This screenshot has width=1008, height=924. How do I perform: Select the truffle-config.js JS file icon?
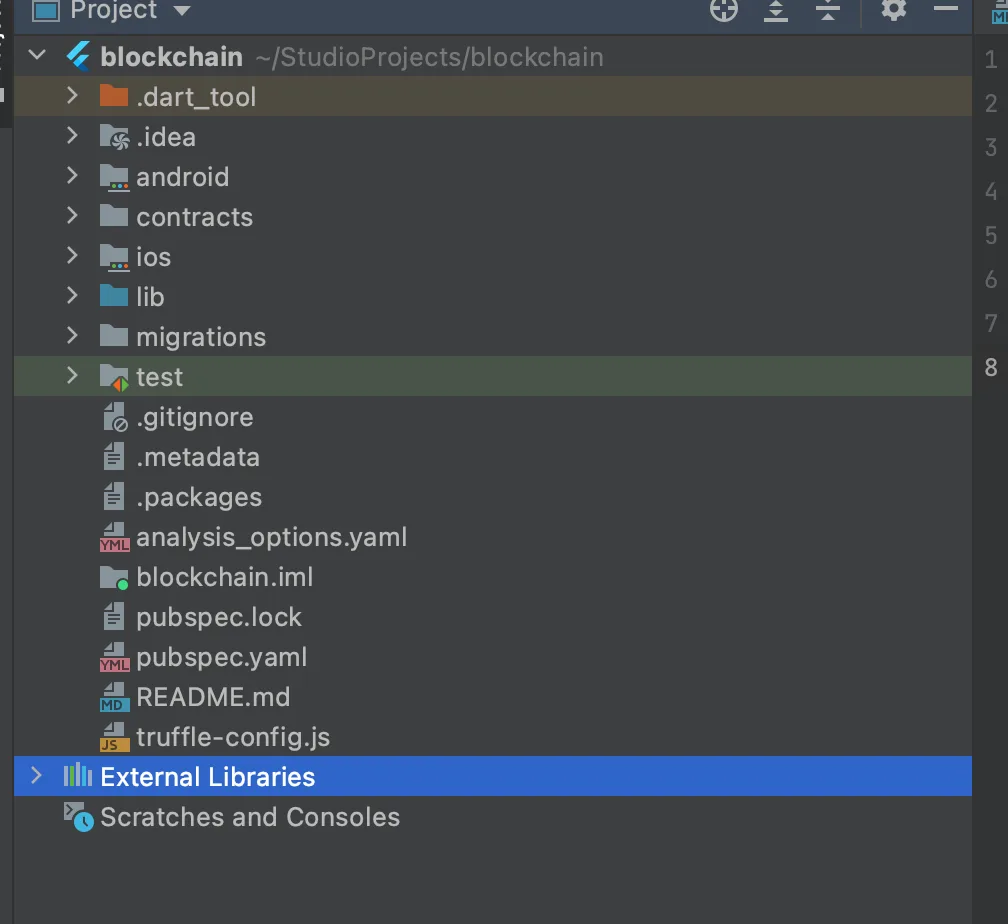114,737
